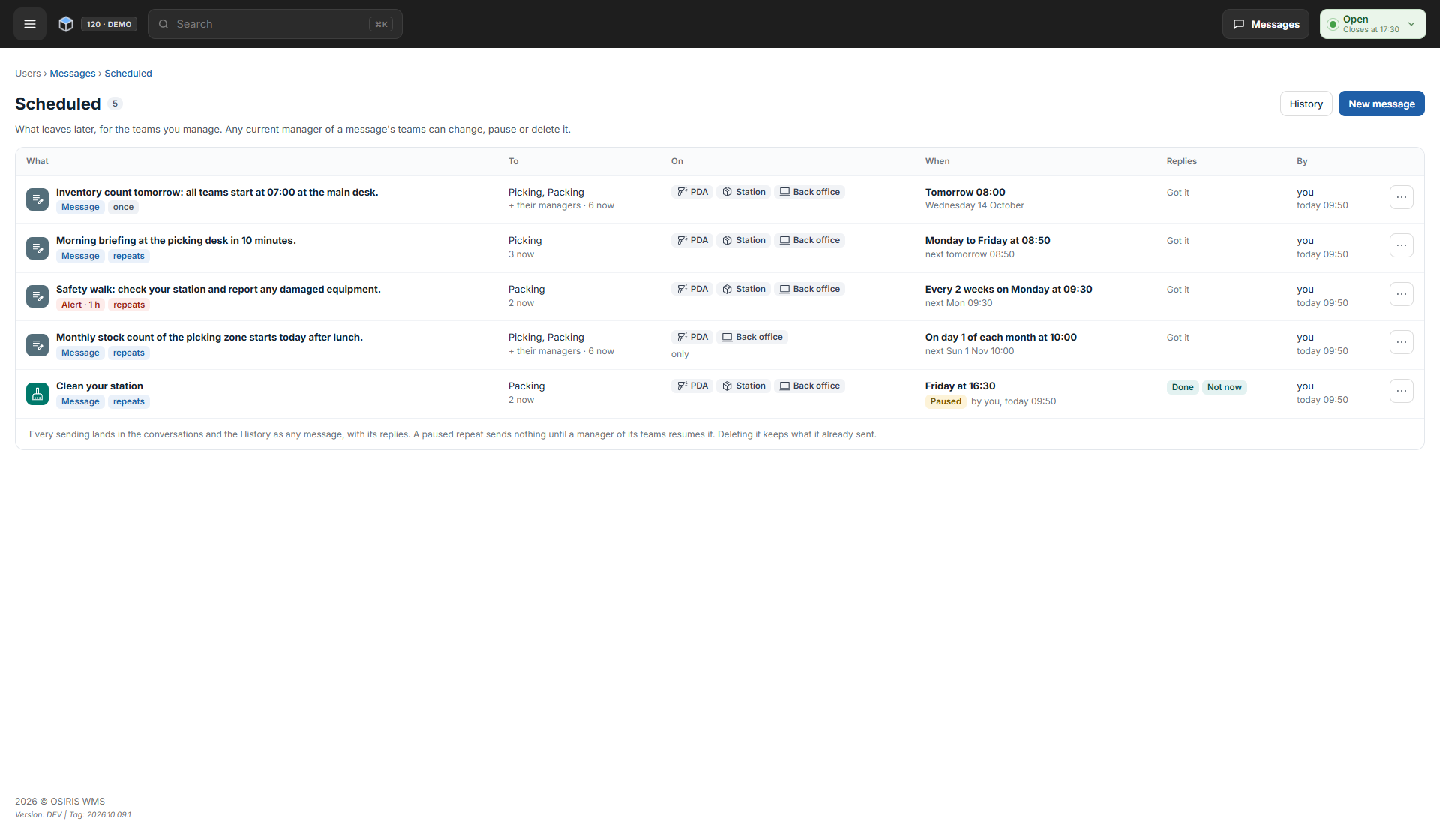Open 'Clean your station' message title
Image resolution: width=1440 pixels, height=840 pixels.
[100, 385]
